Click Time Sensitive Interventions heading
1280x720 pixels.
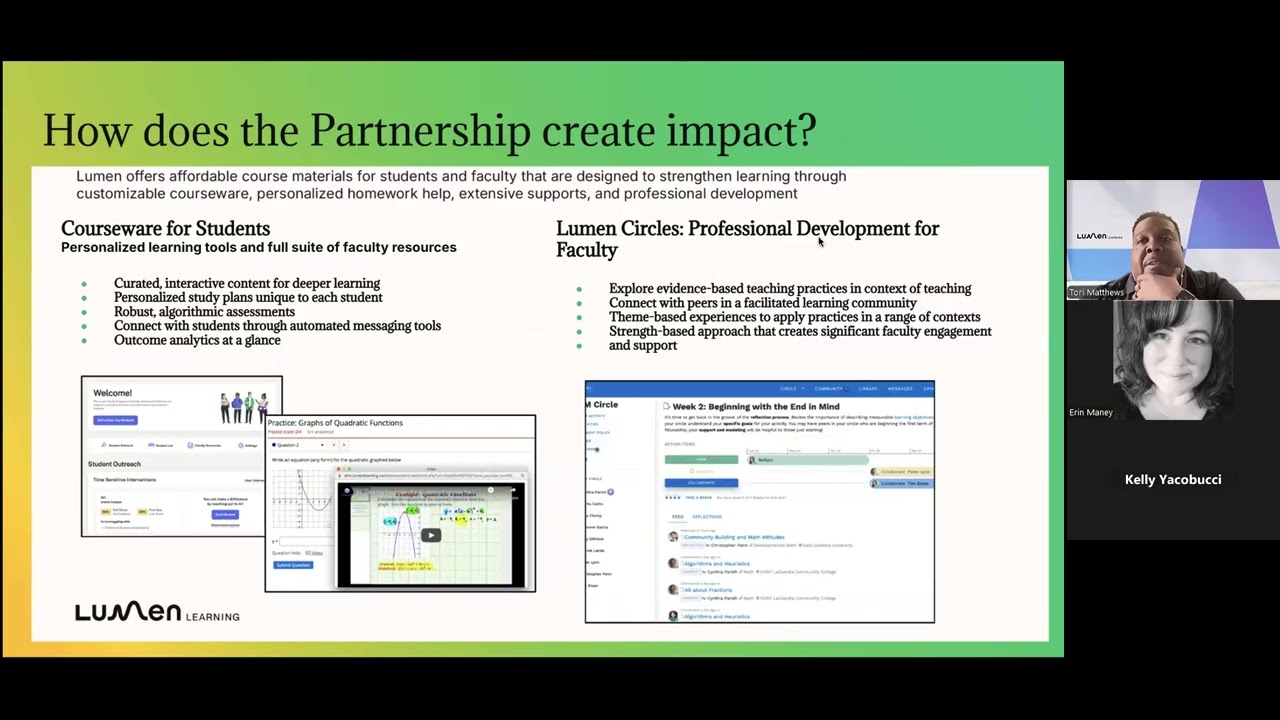(x=125, y=480)
